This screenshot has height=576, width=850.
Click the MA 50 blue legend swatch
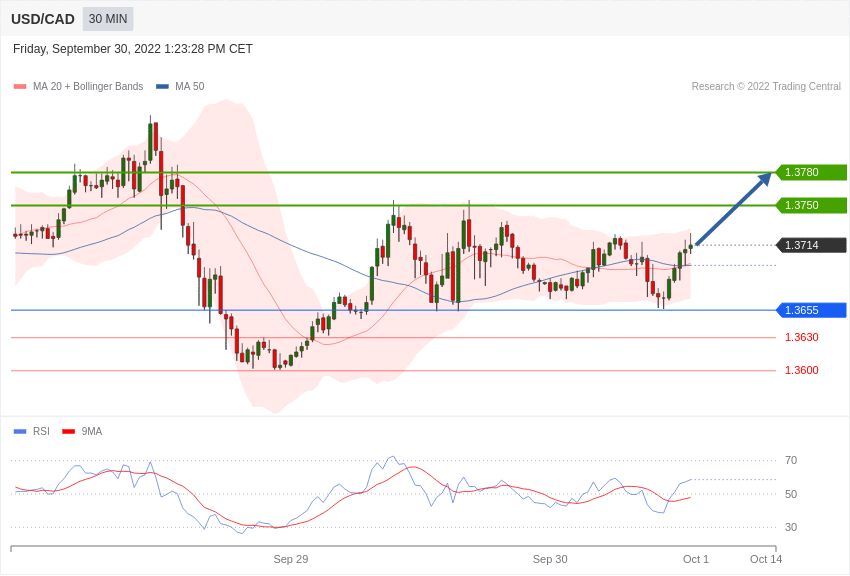[x=162, y=87]
